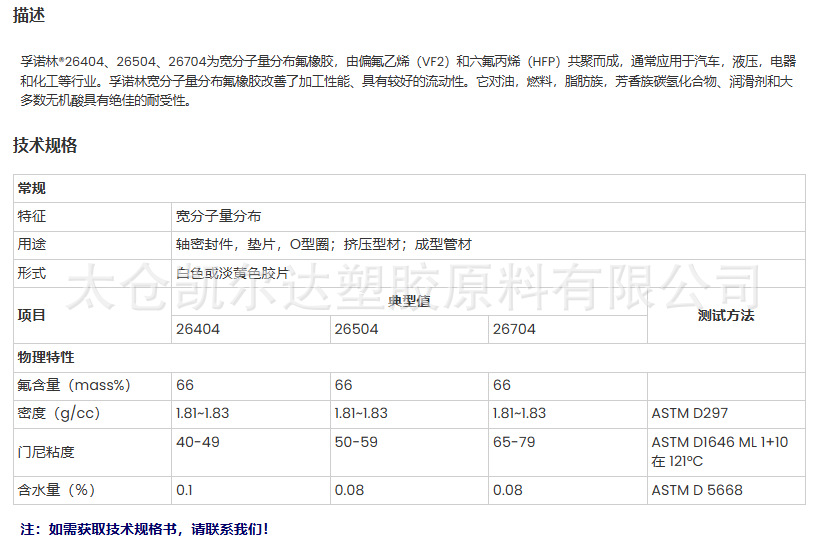Click the 形式 row label
The width and height of the screenshot is (827, 555).
(x=32, y=273)
